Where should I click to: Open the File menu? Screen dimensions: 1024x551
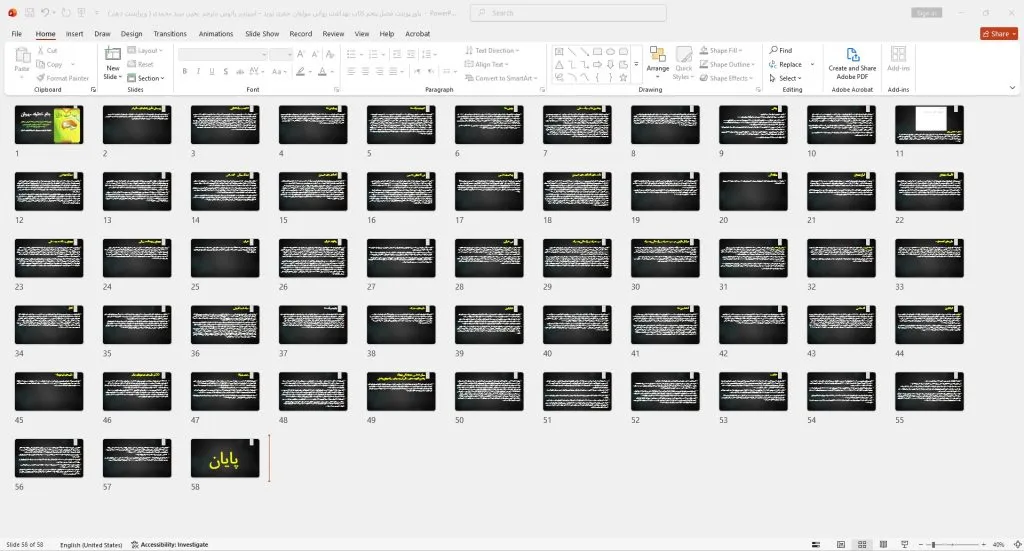tap(16, 33)
